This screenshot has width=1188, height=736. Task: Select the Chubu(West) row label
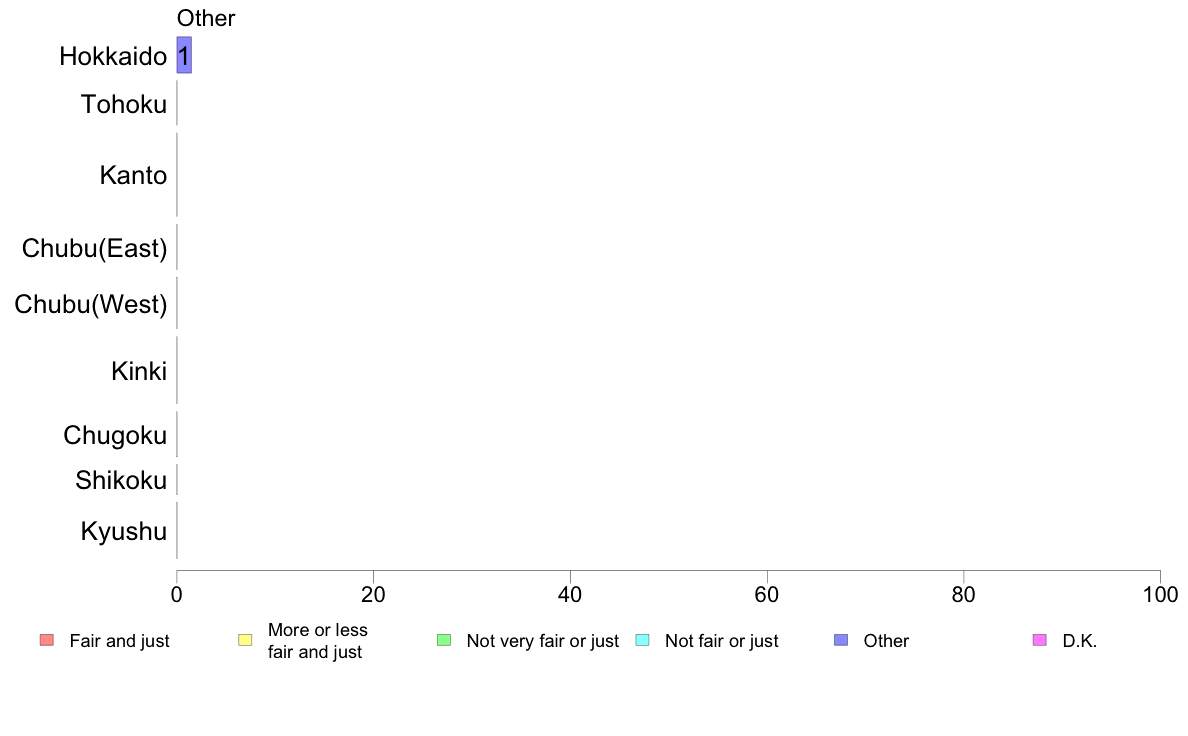tap(90, 304)
